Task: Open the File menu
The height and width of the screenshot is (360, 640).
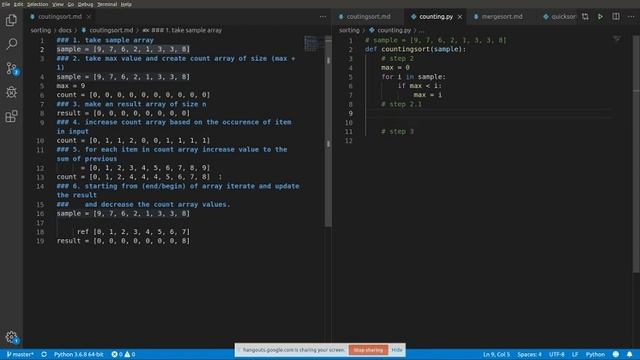Action: pyautogui.click(x=6, y=4)
